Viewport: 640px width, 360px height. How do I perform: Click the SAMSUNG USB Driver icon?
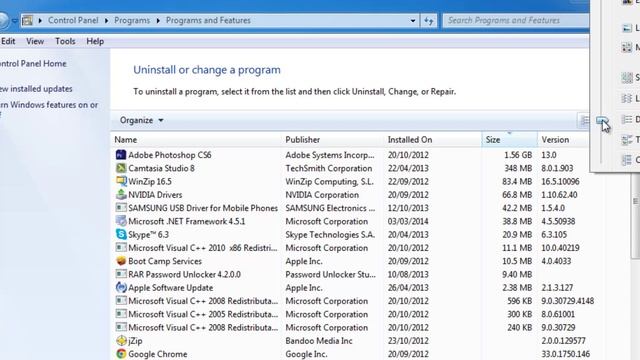(121, 208)
